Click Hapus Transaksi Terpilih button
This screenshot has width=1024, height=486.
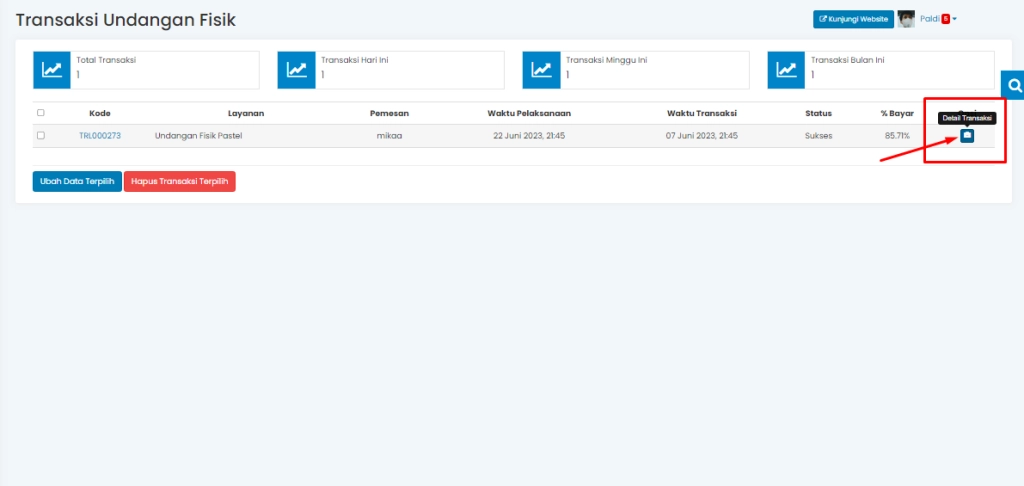[x=180, y=182]
